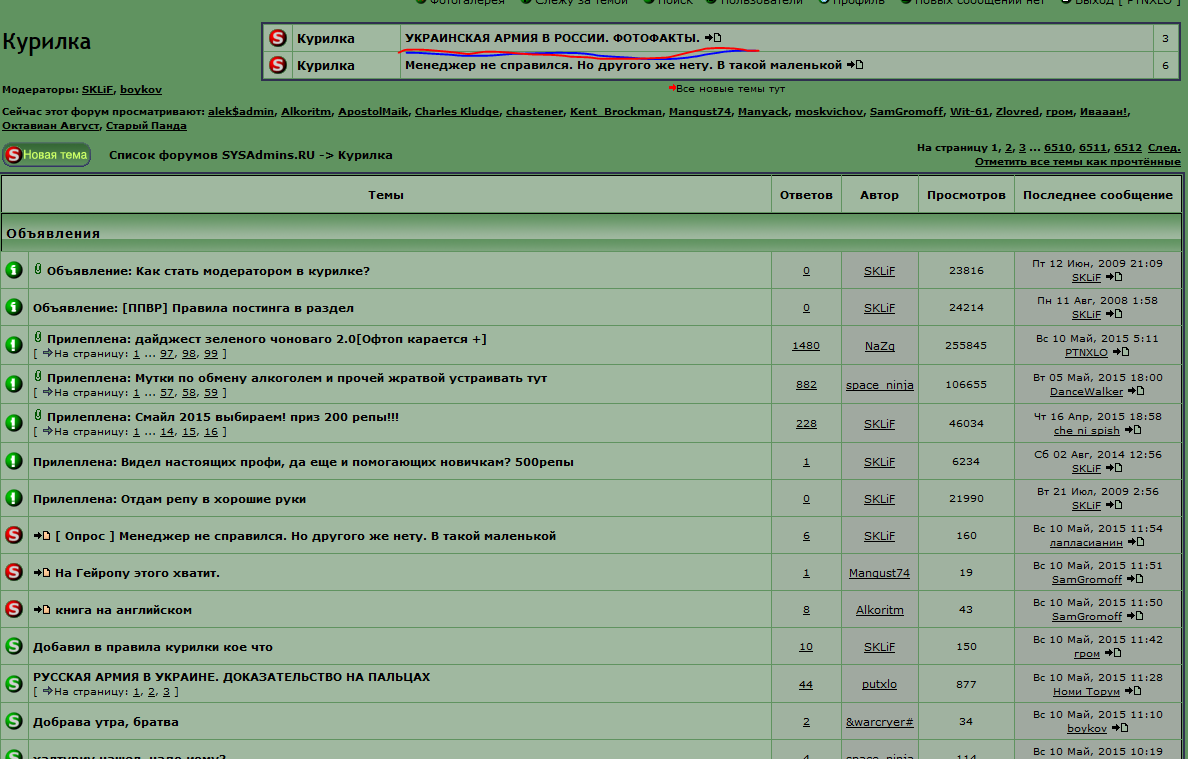Image resolution: width=1188 pixels, height=759 pixels.
Task: Click sticky icon for Мутки по обмену алкоголем
Action: coord(14,384)
